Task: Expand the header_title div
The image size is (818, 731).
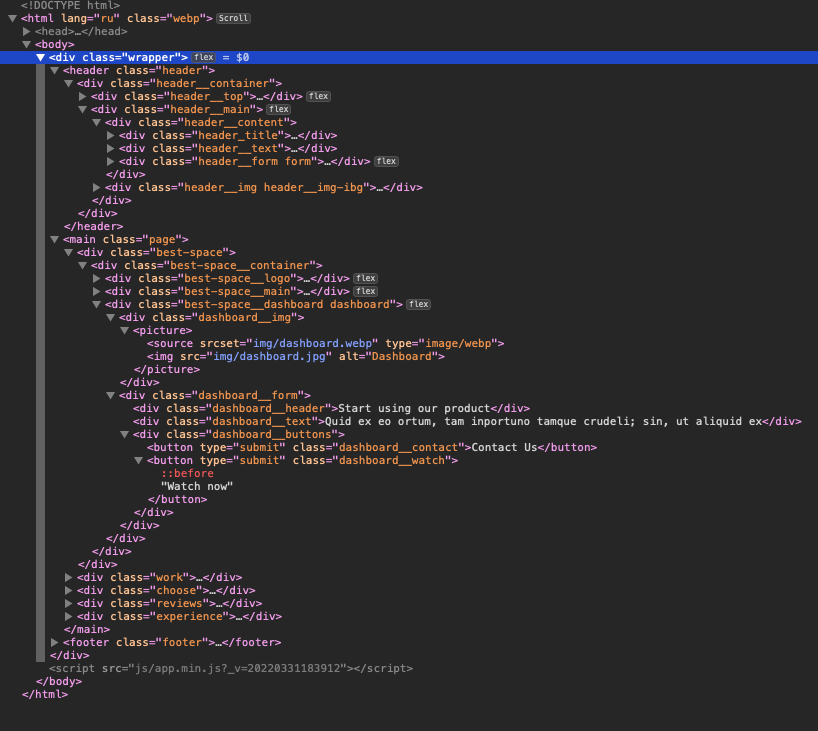Action: point(111,136)
